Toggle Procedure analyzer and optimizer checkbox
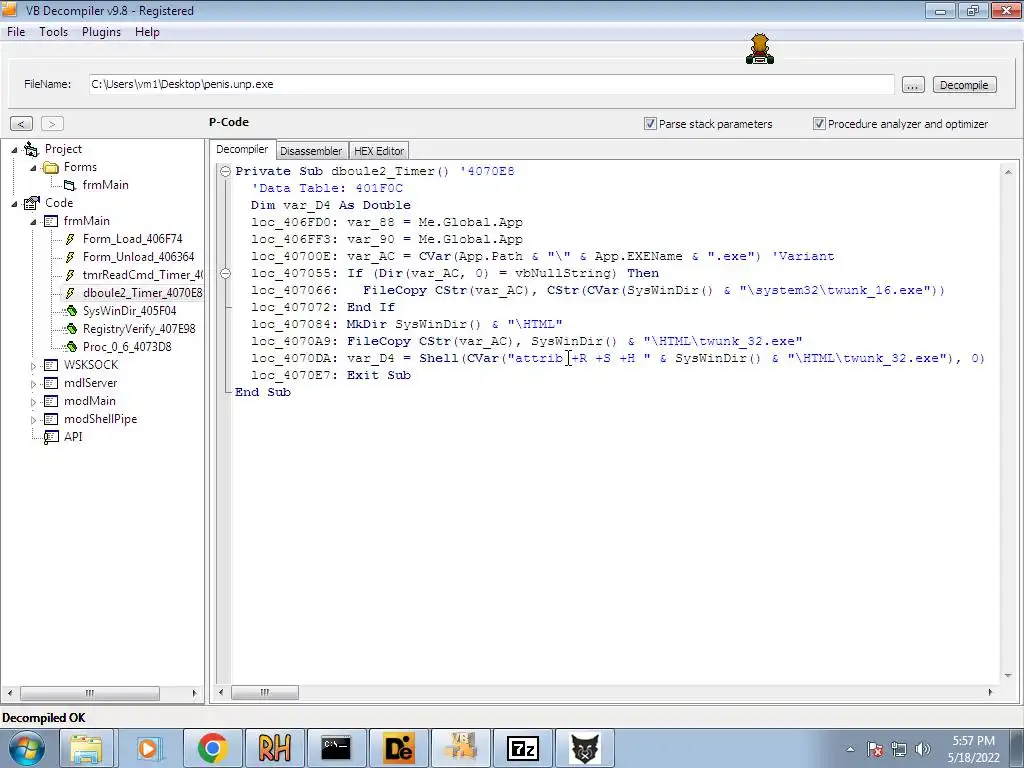Image resolution: width=1024 pixels, height=768 pixels. click(819, 123)
